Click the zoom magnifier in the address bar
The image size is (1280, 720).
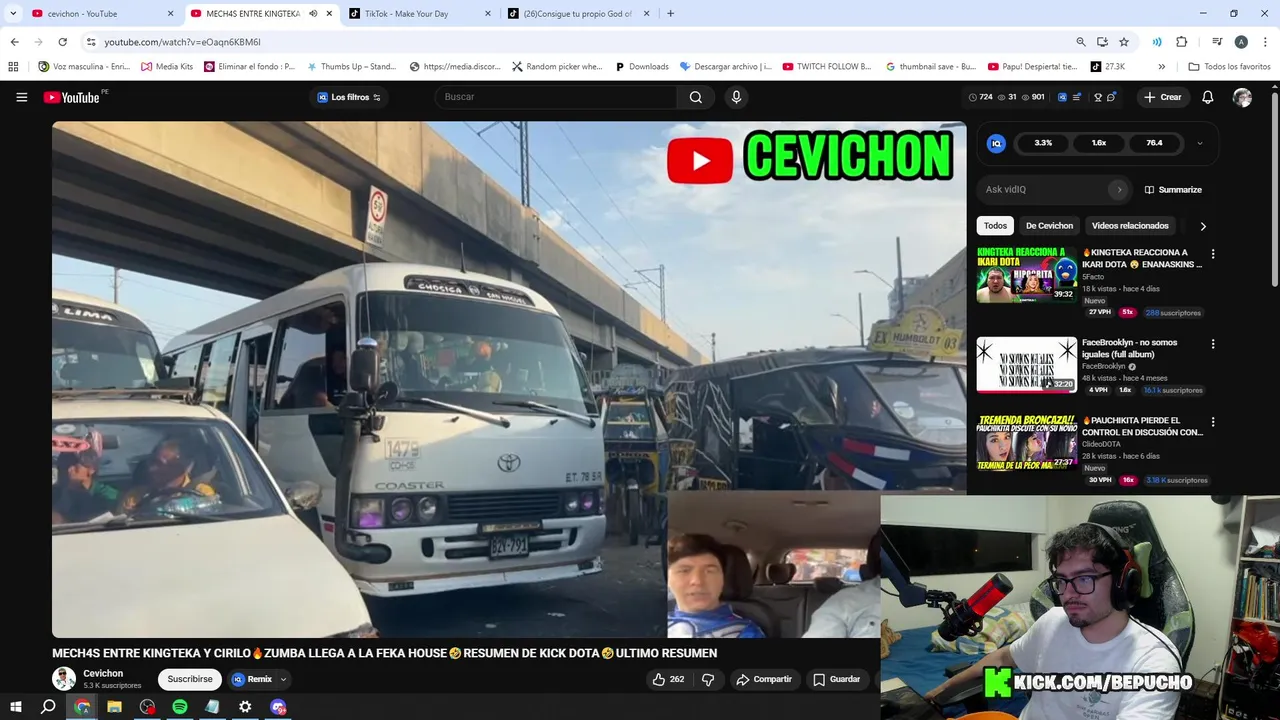(1081, 42)
